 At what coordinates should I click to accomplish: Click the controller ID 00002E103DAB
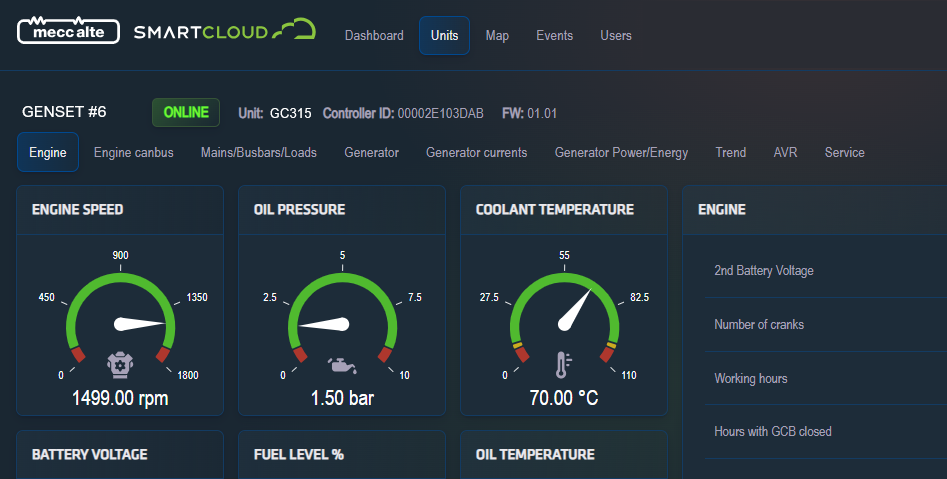[440, 113]
